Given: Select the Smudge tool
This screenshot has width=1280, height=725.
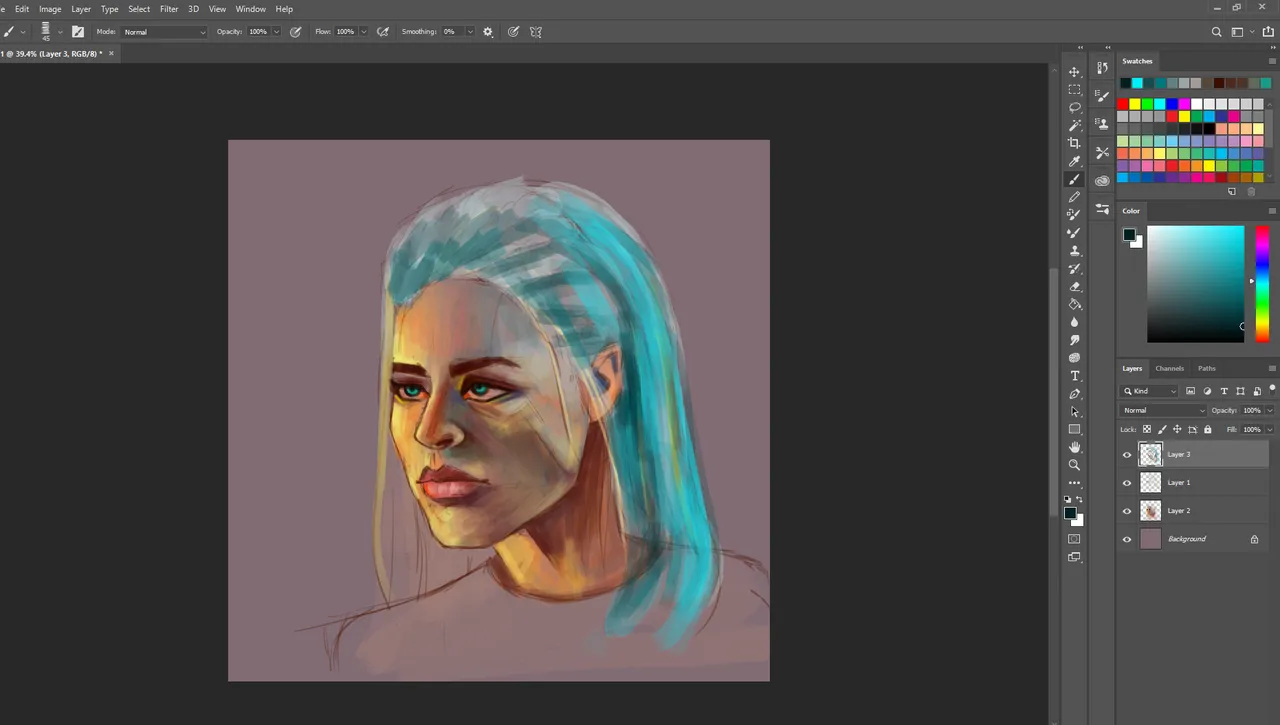Looking at the screenshot, I should (1075, 340).
